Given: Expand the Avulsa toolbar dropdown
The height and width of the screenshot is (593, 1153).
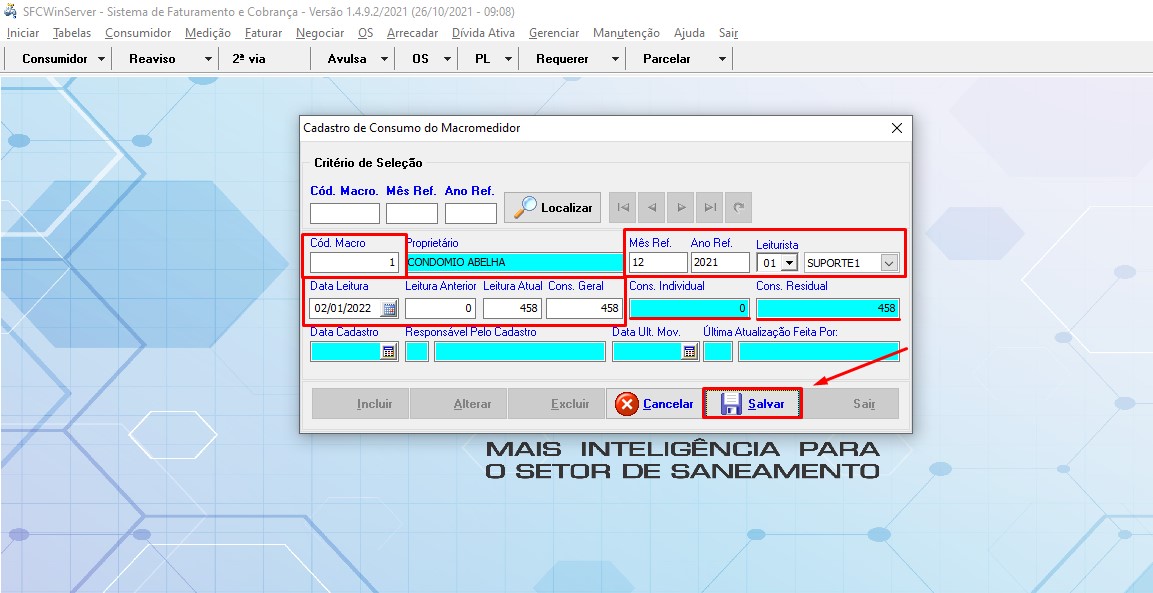Looking at the screenshot, I should pyautogui.click(x=387, y=58).
